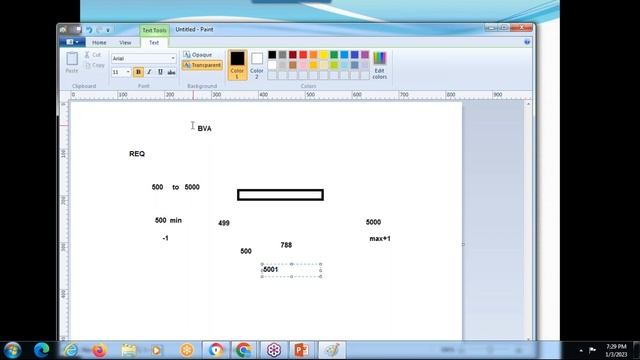
Task: Open Google Chrome from taskbar
Action: pyautogui.click(x=244, y=350)
